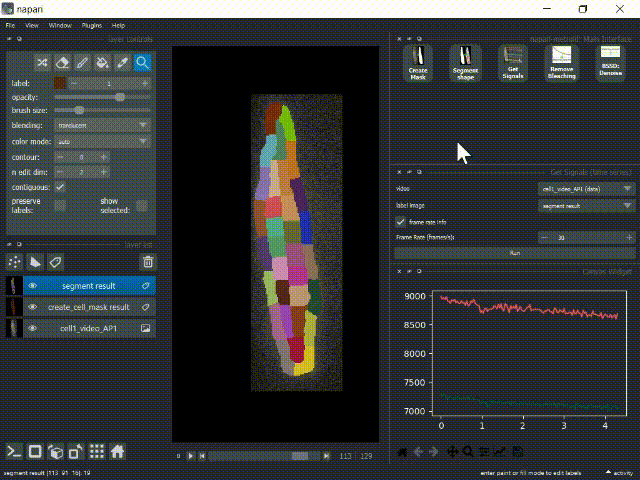Step to previous frame arrow
Image resolution: width=640 pixels, height=480 pixels.
pos(202,456)
